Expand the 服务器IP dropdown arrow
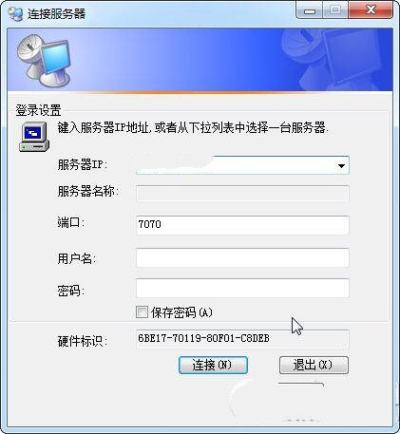Viewport: 400px width, 434px height. click(341, 165)
